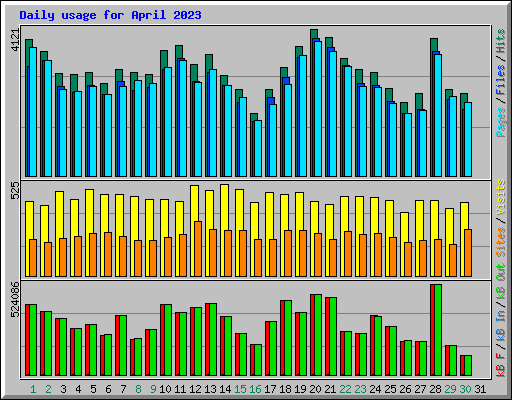512x400 pixels.
Task: Click day label 13 on the axis
Action: (x=210, y=389)
